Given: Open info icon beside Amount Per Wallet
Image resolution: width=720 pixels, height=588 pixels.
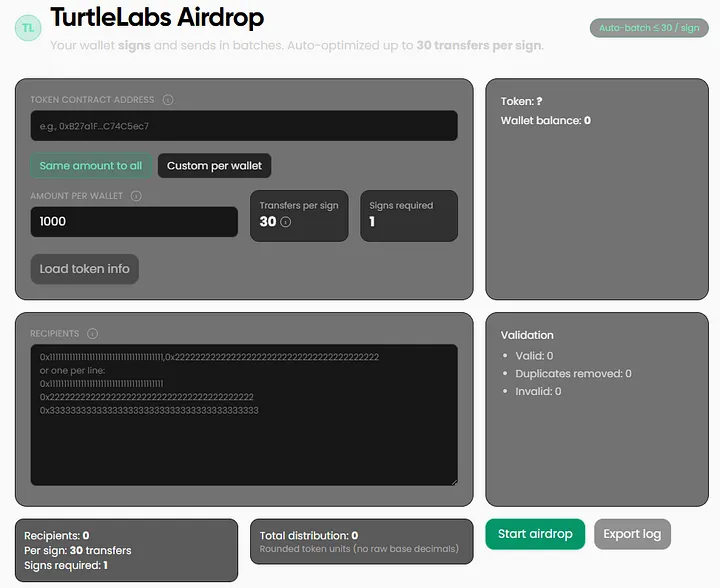Looking at the screenshot, I should pos(136,196).
